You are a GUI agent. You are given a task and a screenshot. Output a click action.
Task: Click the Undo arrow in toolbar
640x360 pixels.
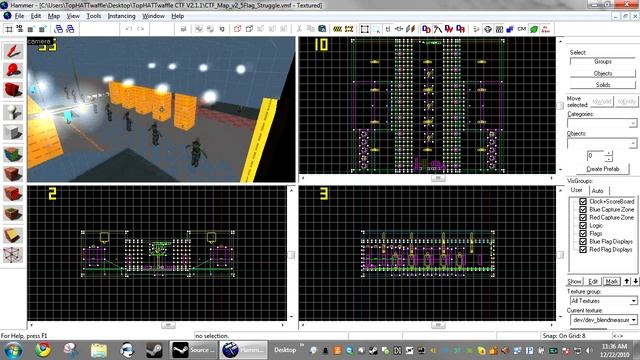tap(129, 29)
